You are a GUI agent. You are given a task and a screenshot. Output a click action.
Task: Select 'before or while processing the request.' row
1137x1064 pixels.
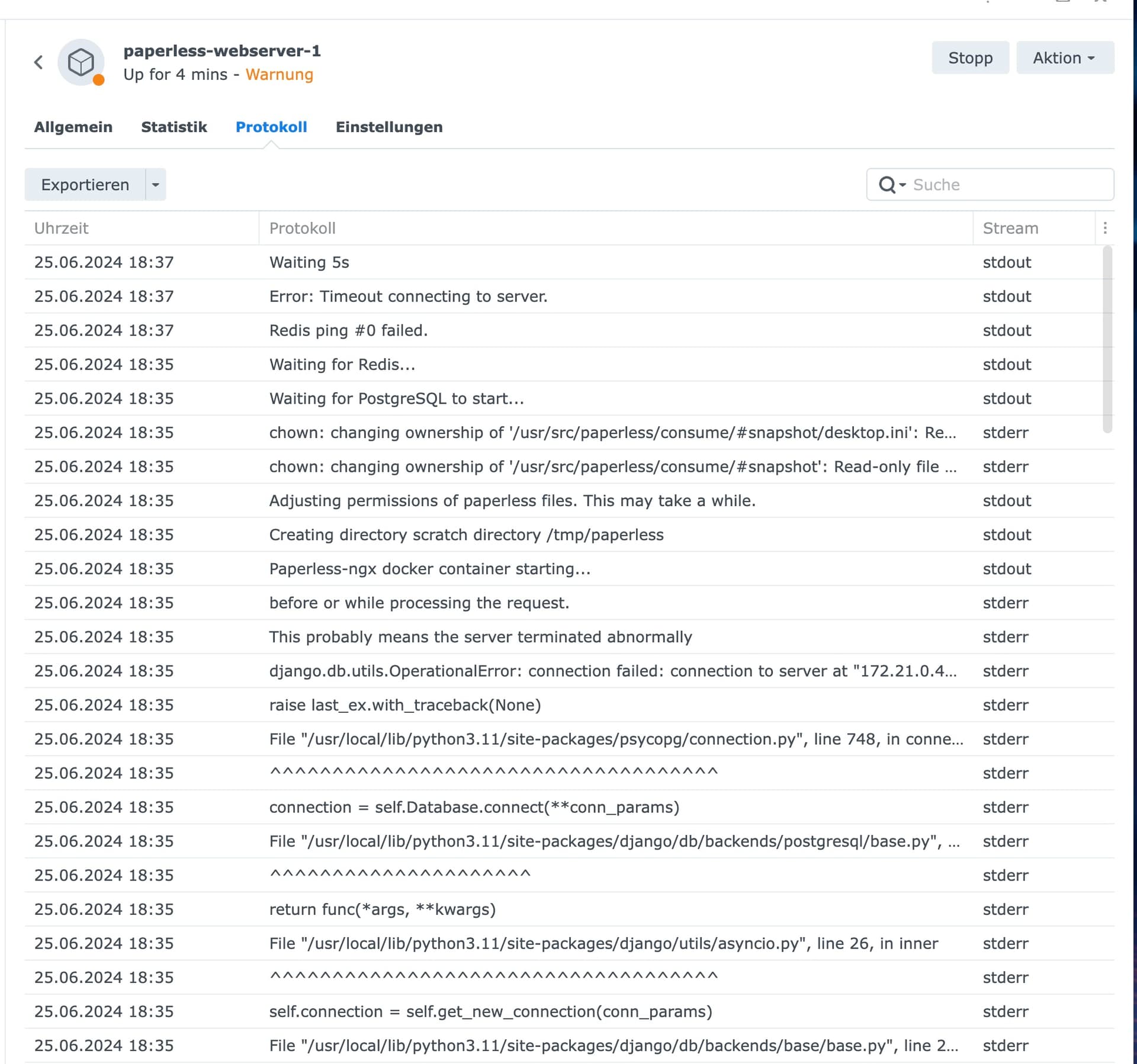pyautogui.click(x=569, y=603)
